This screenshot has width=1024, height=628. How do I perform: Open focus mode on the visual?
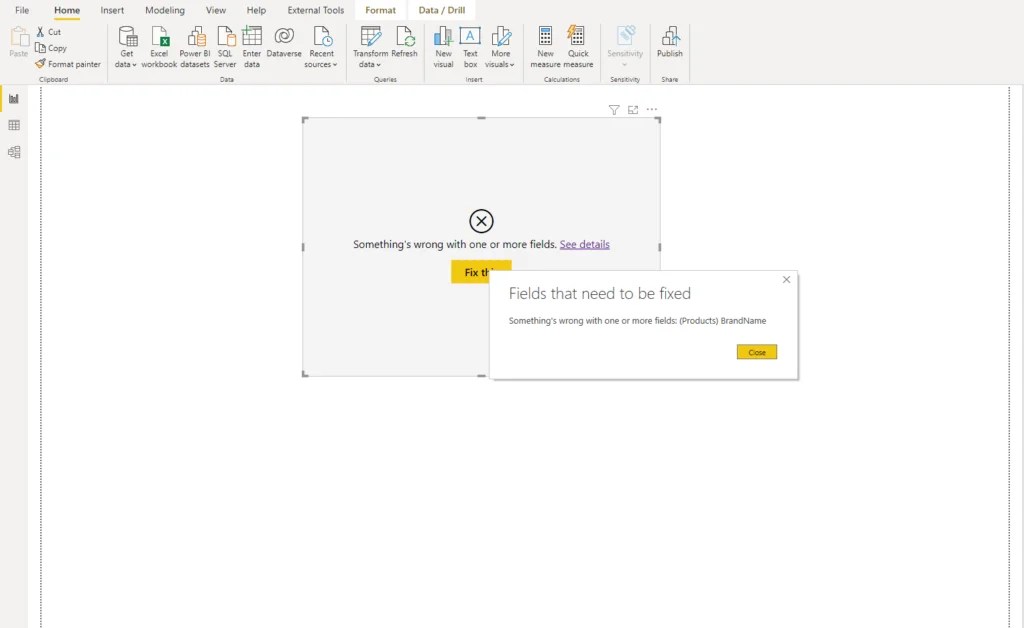(632, 110)
